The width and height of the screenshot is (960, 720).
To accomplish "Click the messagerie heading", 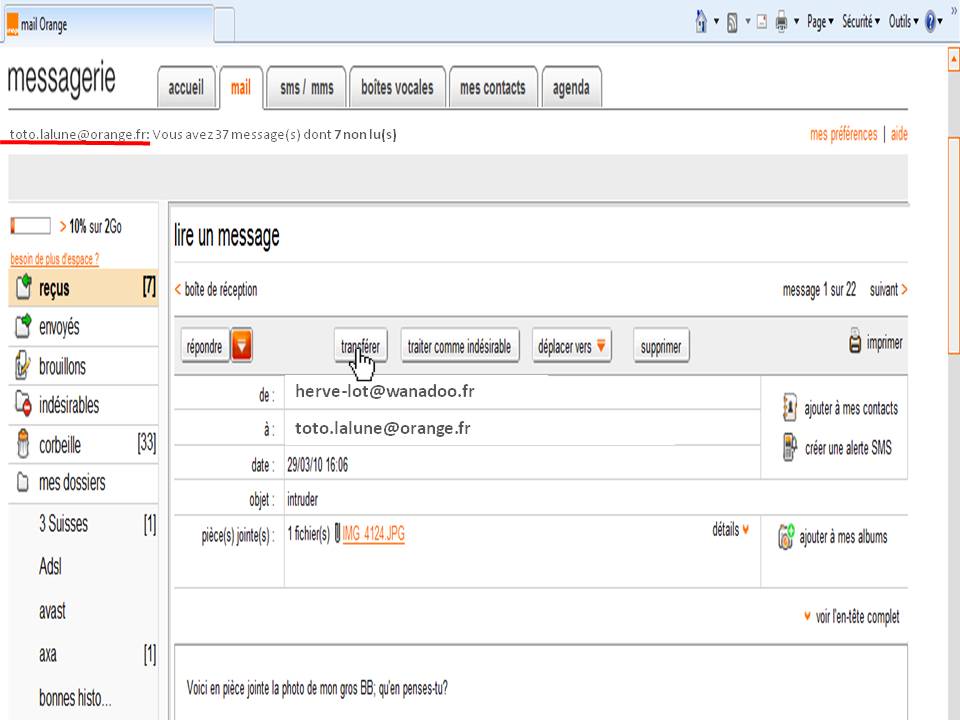I will point(61,78).
